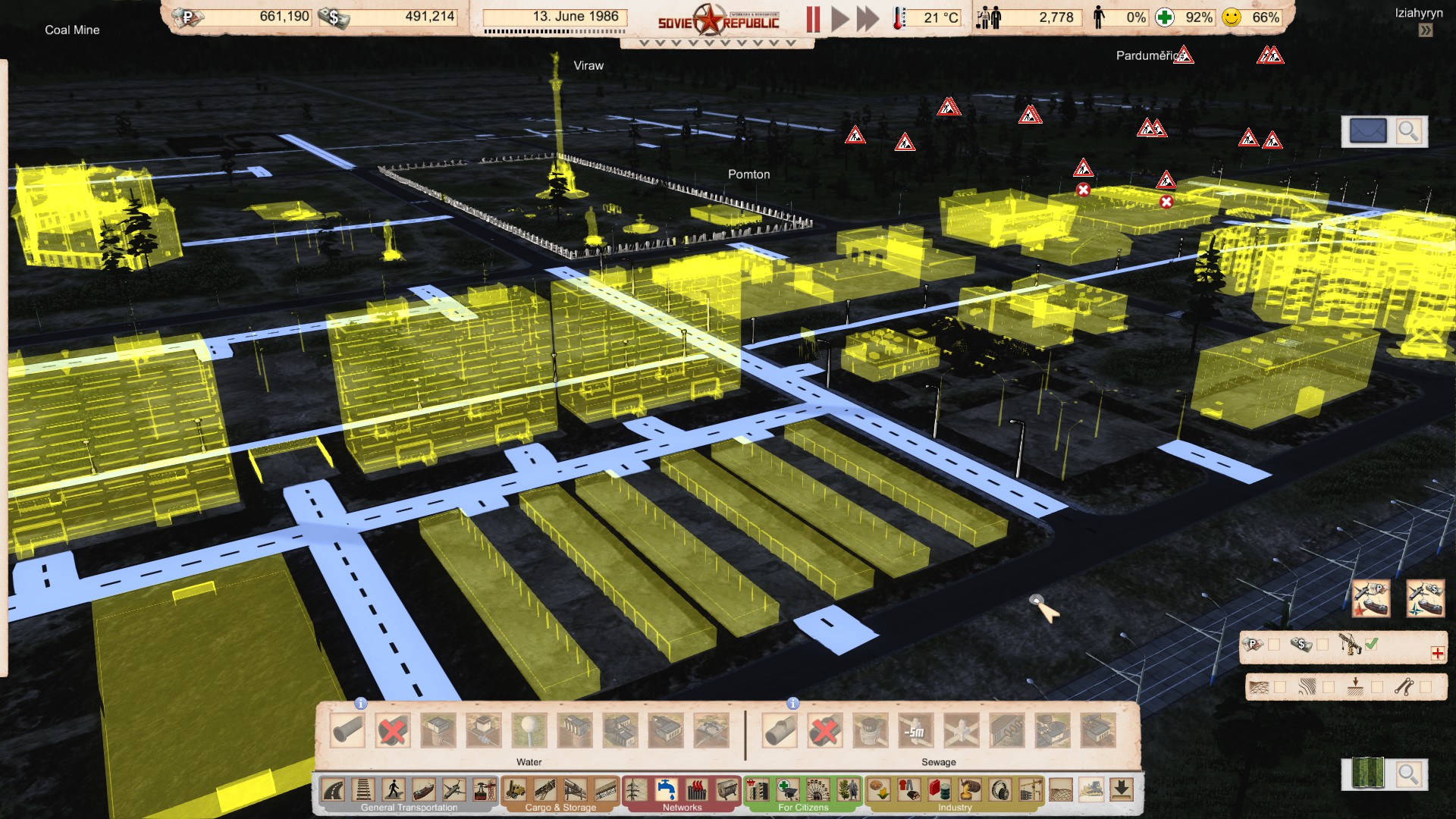Set game speed to fast forward
The image size is (1456, 819).
click(868, 18)
